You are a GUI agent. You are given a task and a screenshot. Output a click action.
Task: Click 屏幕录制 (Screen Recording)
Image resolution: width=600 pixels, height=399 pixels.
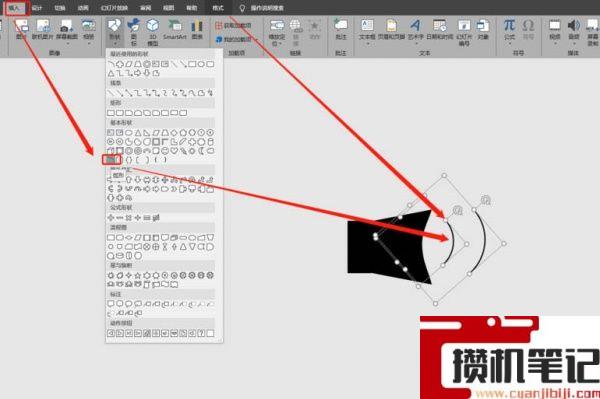point(593,32)
